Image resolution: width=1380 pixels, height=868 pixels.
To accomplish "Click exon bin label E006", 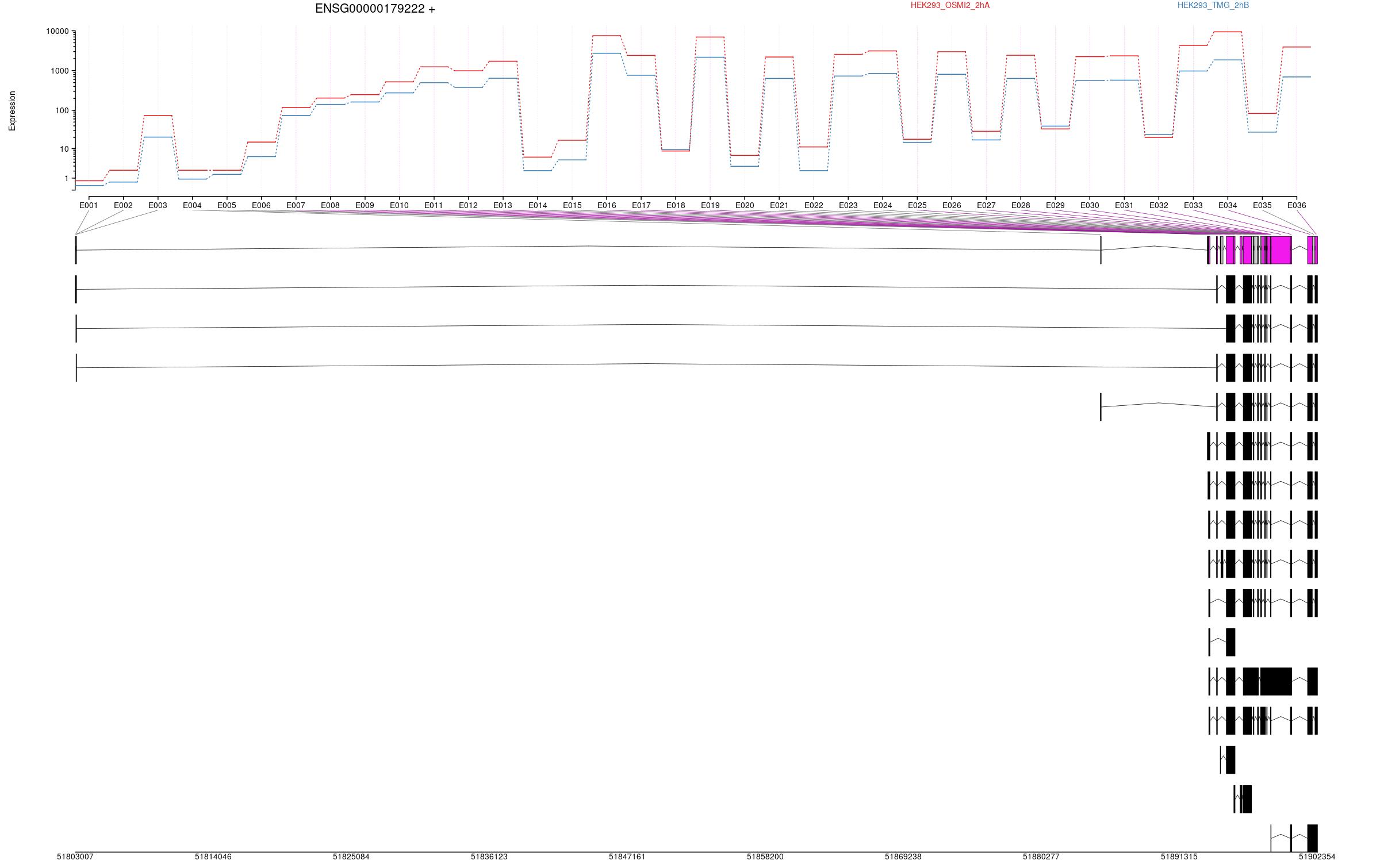I will click(261, 205).
